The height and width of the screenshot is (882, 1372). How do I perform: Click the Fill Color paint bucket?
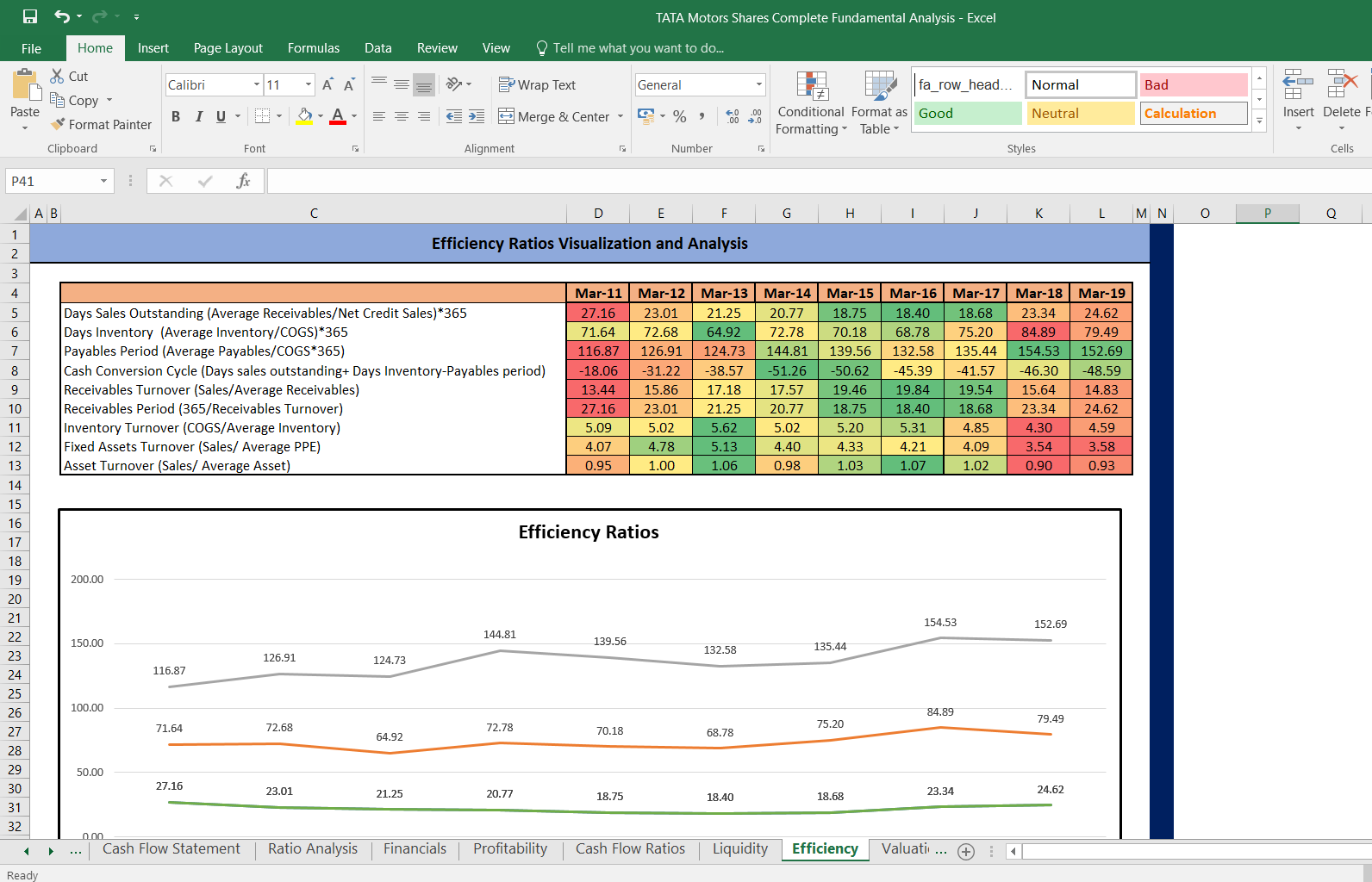305,115
